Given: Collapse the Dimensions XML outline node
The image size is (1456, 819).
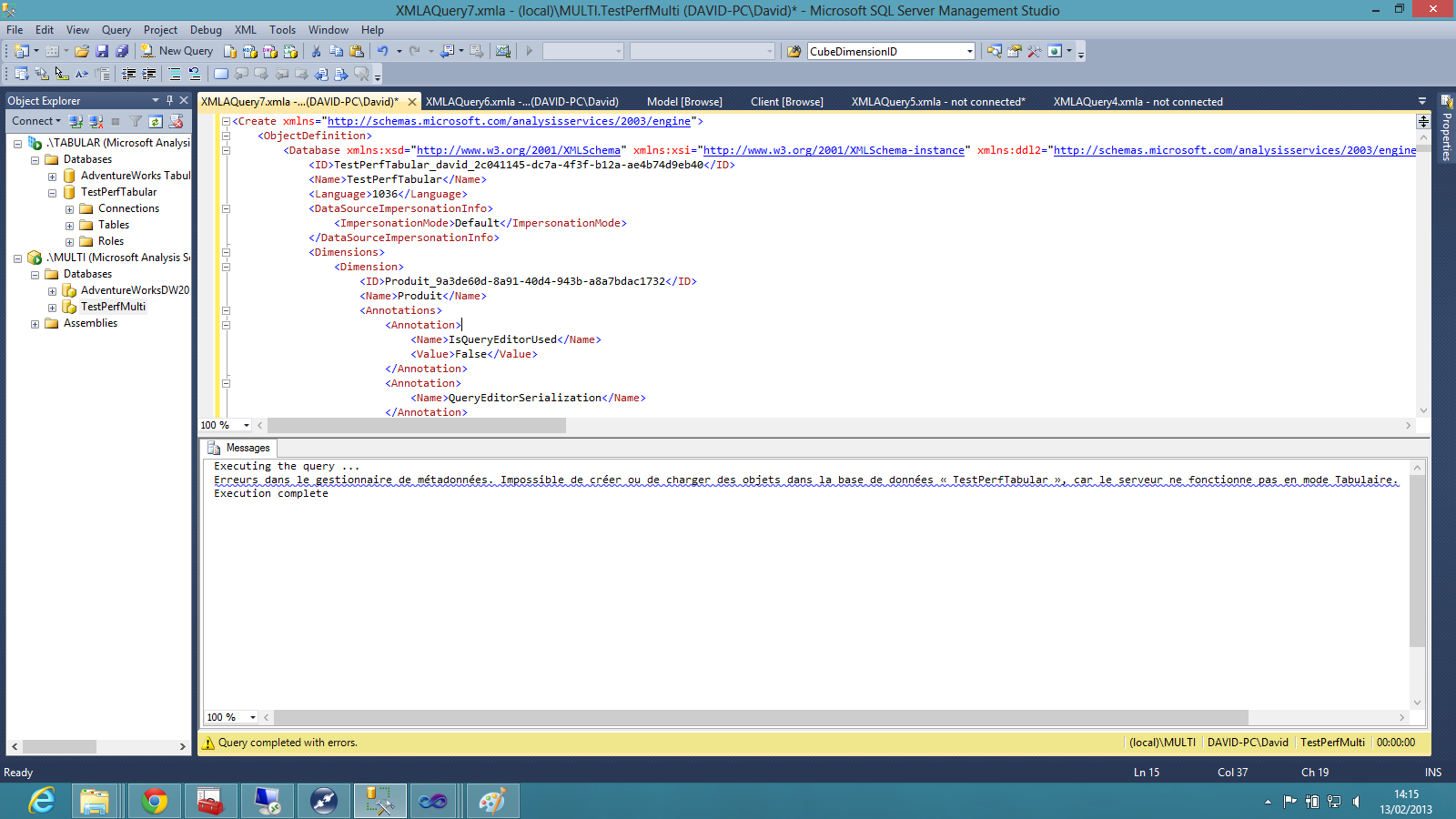Looking at the screenshot, I should click(x=226, y=252).
